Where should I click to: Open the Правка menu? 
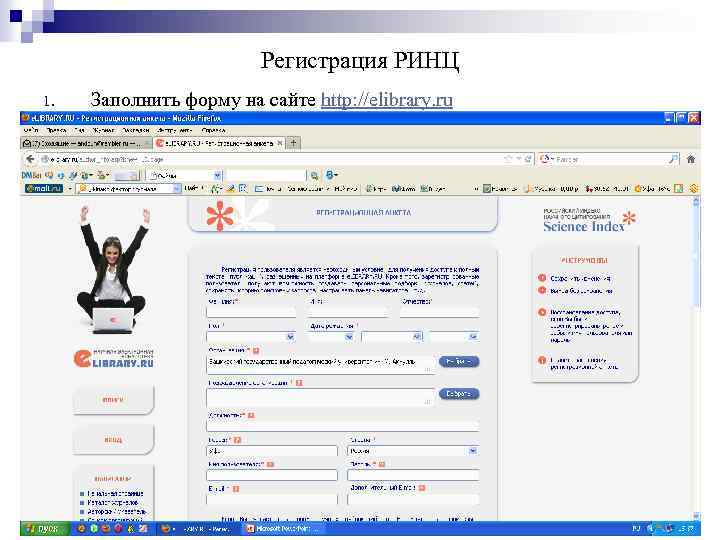tap(56, 130)
